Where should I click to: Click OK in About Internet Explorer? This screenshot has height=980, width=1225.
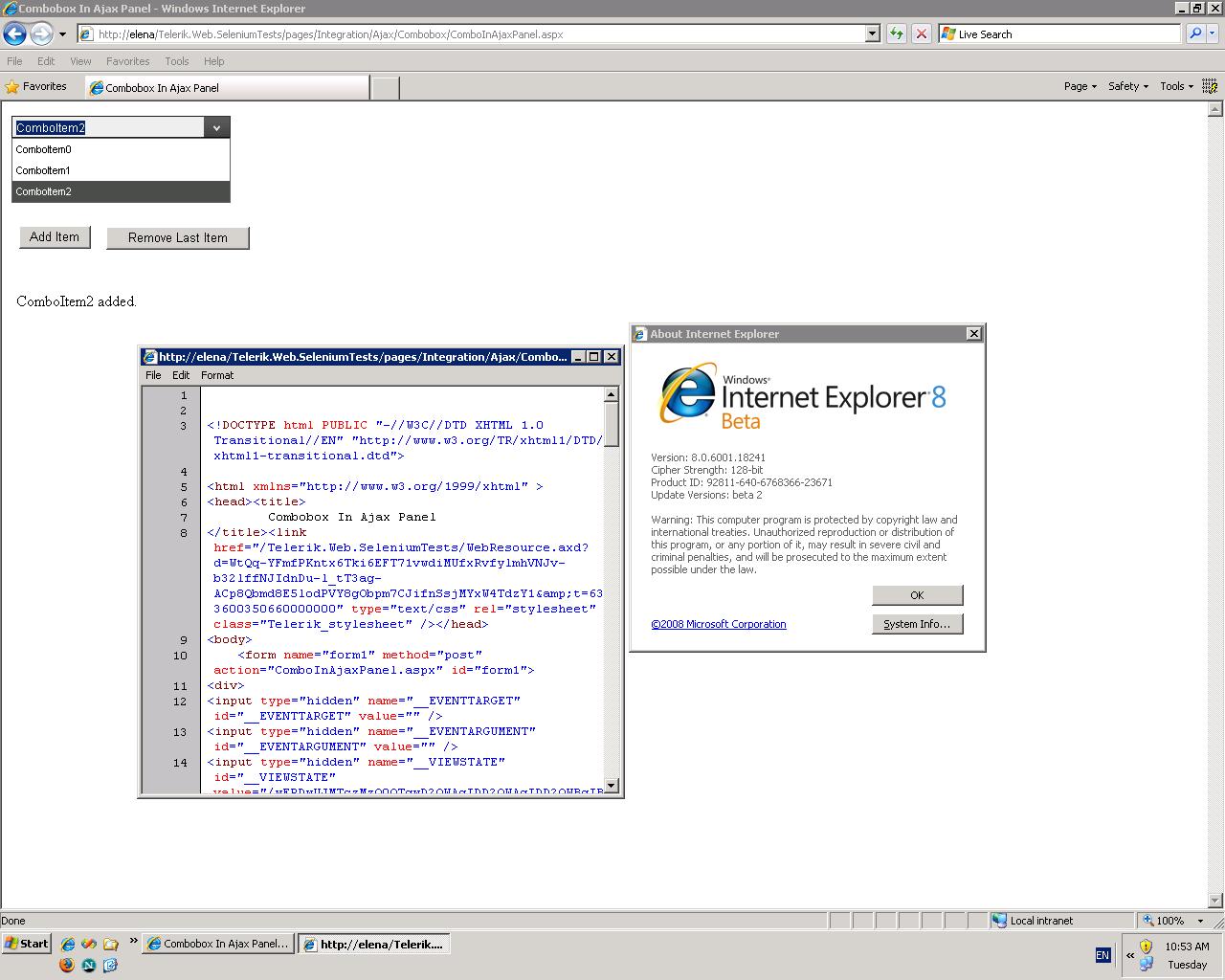tap(917, 595)
